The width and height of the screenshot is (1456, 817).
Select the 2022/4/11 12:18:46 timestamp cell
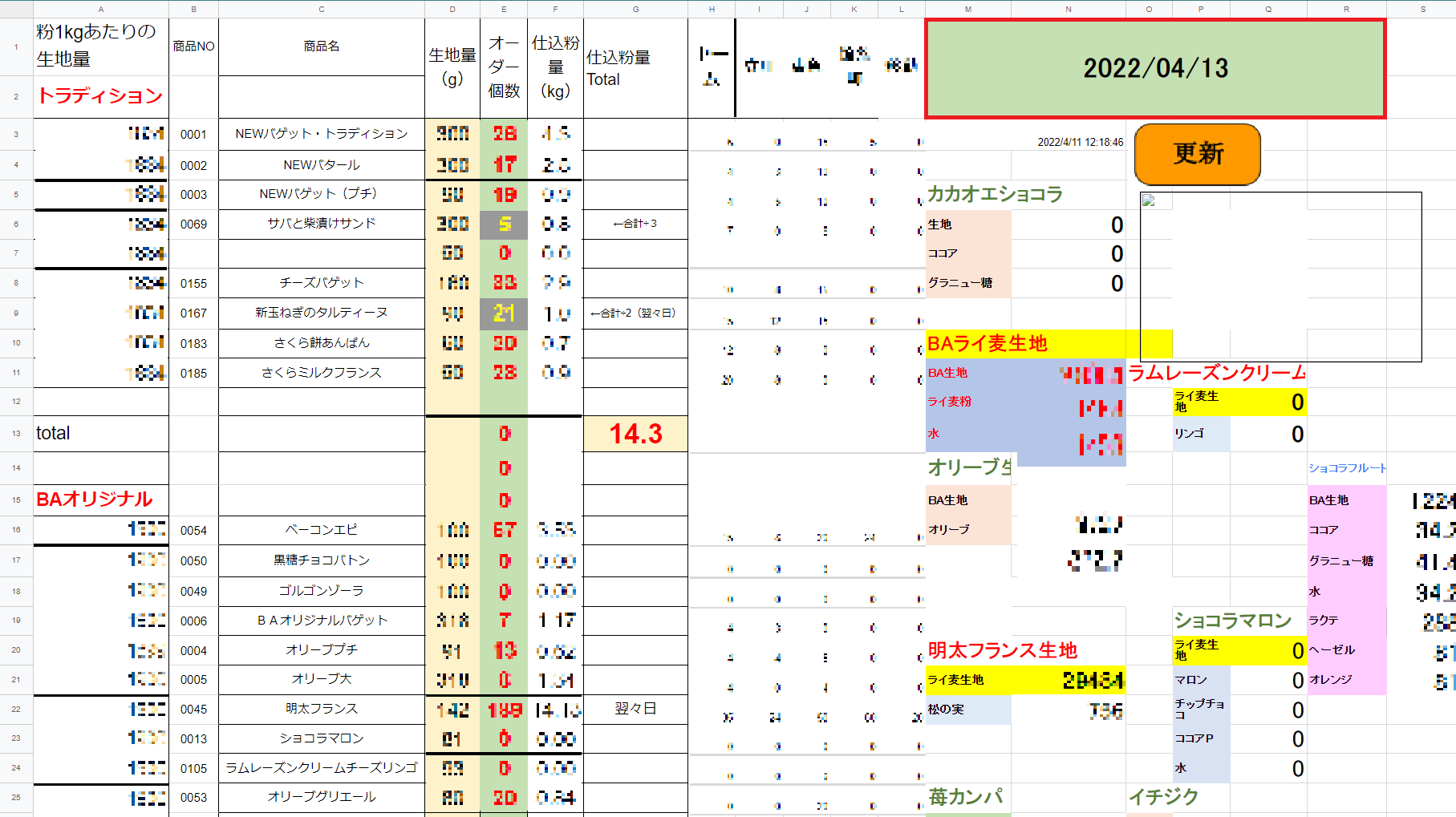1080,142
